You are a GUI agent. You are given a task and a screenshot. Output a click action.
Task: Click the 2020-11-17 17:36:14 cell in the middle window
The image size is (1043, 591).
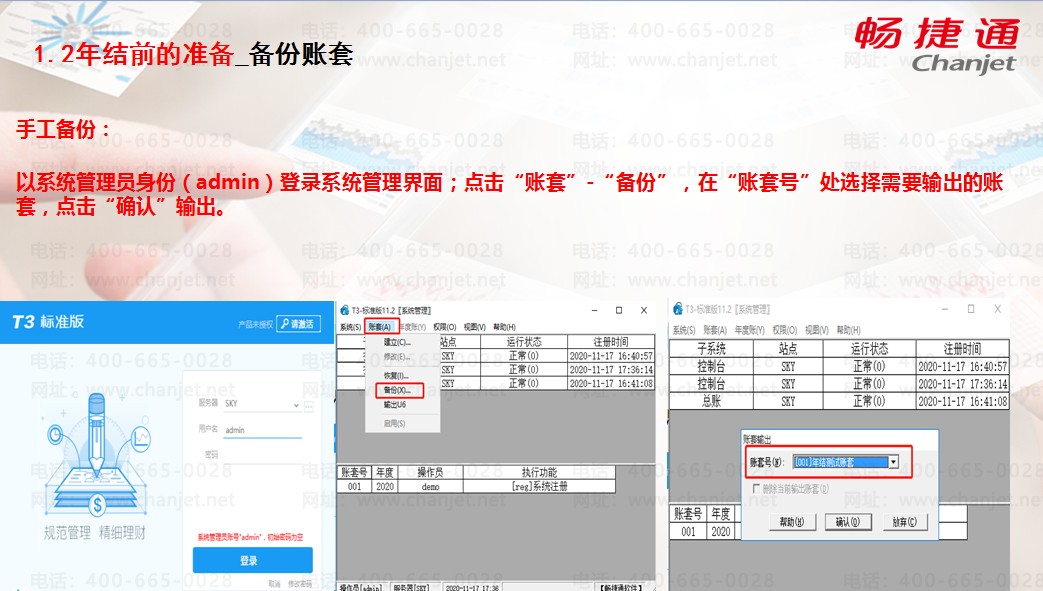(611, 369)
